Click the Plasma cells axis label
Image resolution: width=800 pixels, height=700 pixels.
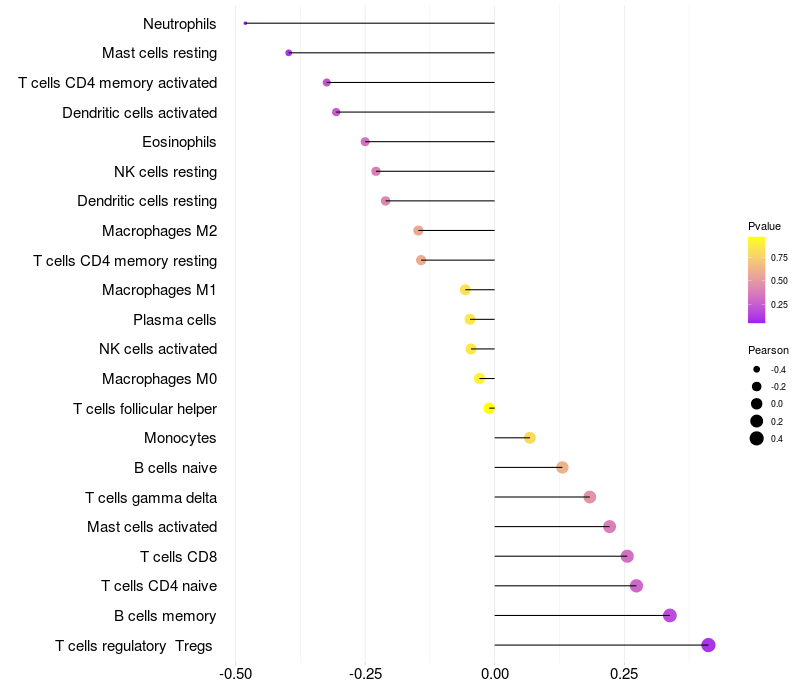point(174,320)
